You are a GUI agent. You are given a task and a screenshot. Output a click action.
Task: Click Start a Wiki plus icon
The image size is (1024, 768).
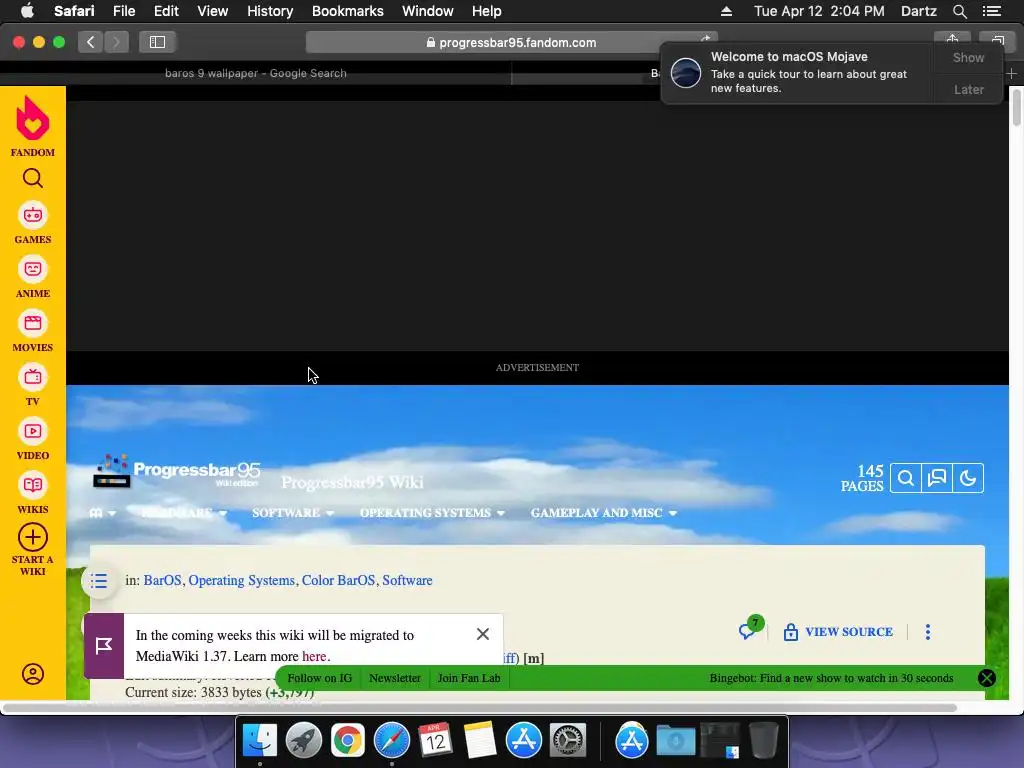point(33,537)
